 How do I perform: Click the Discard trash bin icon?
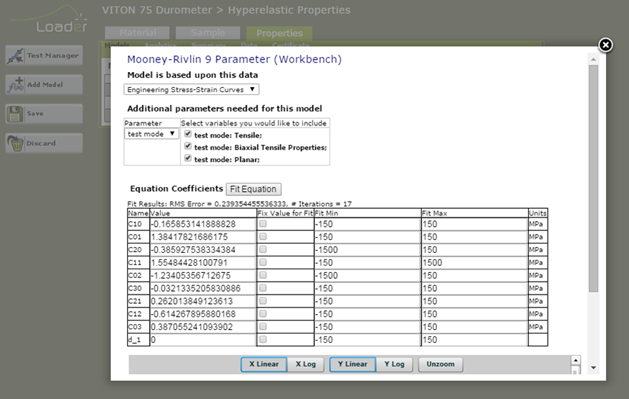[x=16, y=143]
